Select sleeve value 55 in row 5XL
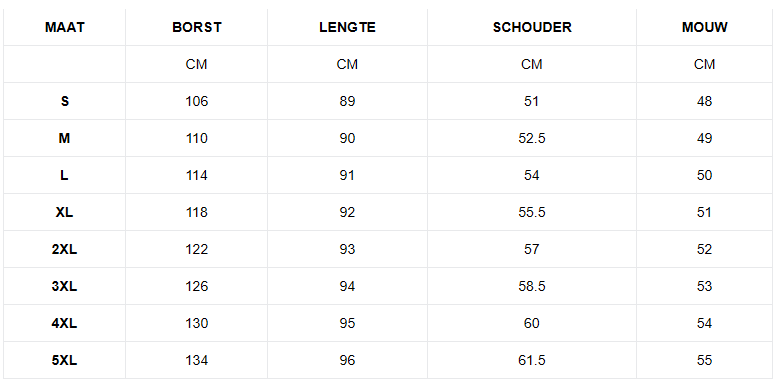Viewport: 777px width, 383px height. point(704,360)
